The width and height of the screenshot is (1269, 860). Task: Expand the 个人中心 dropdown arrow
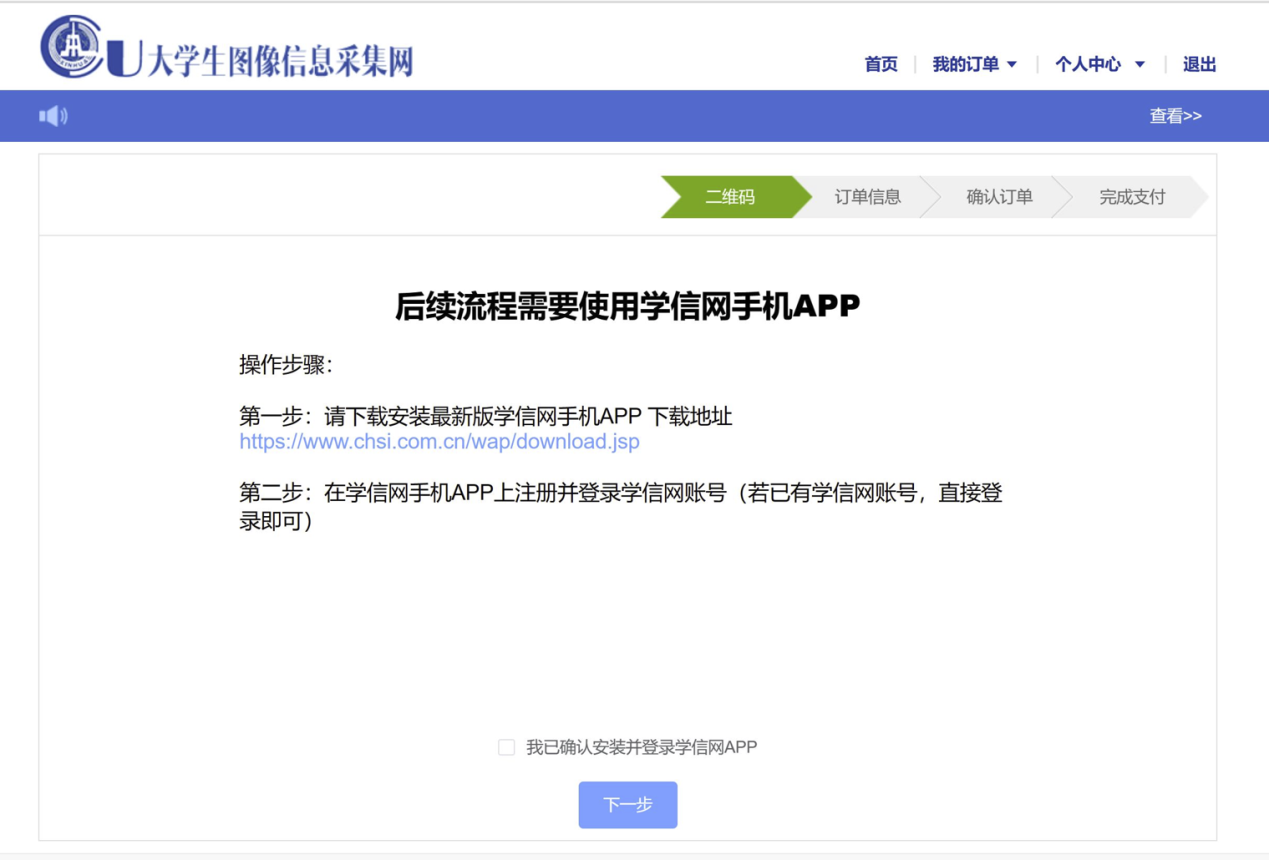point(1140,65)
